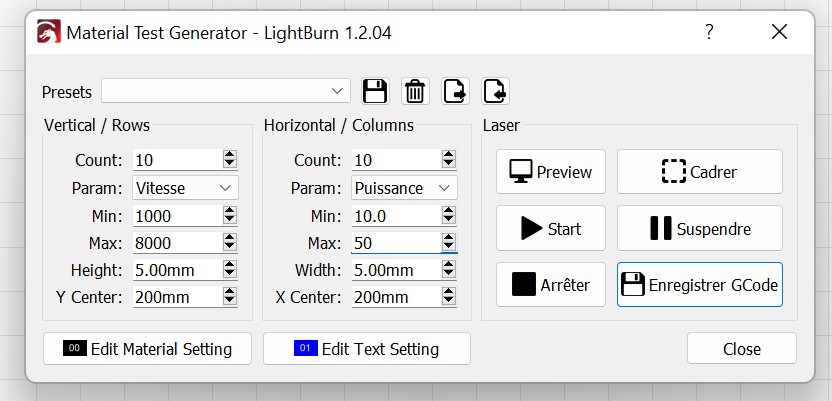Viewport: 832px width, 401px height.
Task: Click Arrêter to stop the laser
Action: pos(551,285)
